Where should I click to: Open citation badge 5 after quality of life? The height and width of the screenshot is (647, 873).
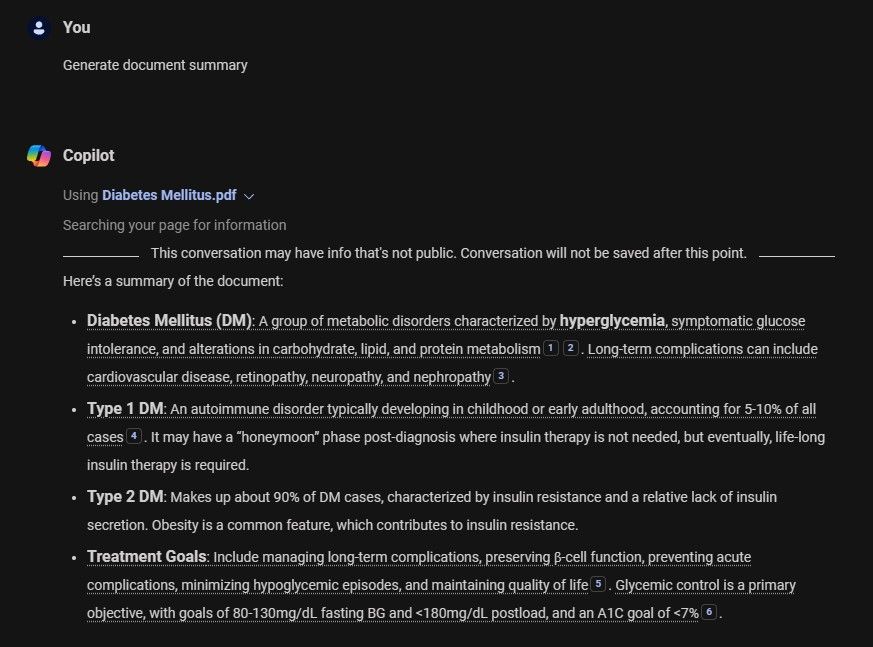point(596,584)
